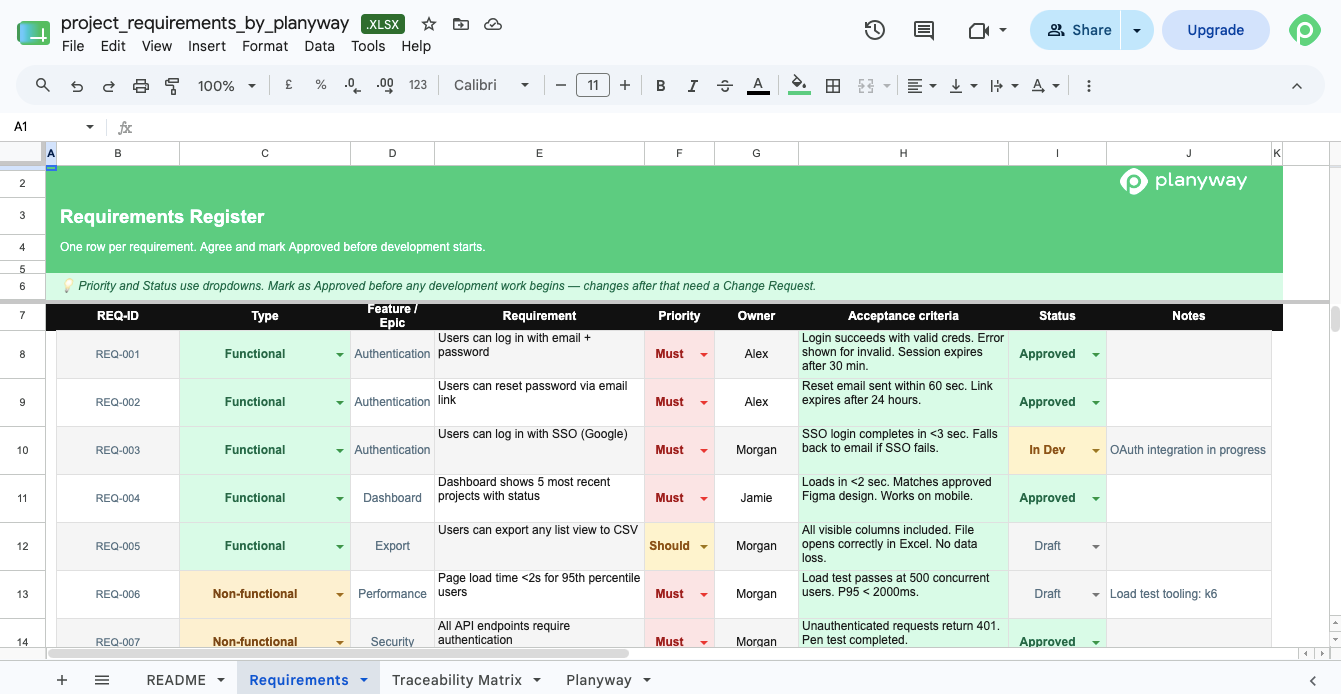Star this spreadsheet

point(429,23)
